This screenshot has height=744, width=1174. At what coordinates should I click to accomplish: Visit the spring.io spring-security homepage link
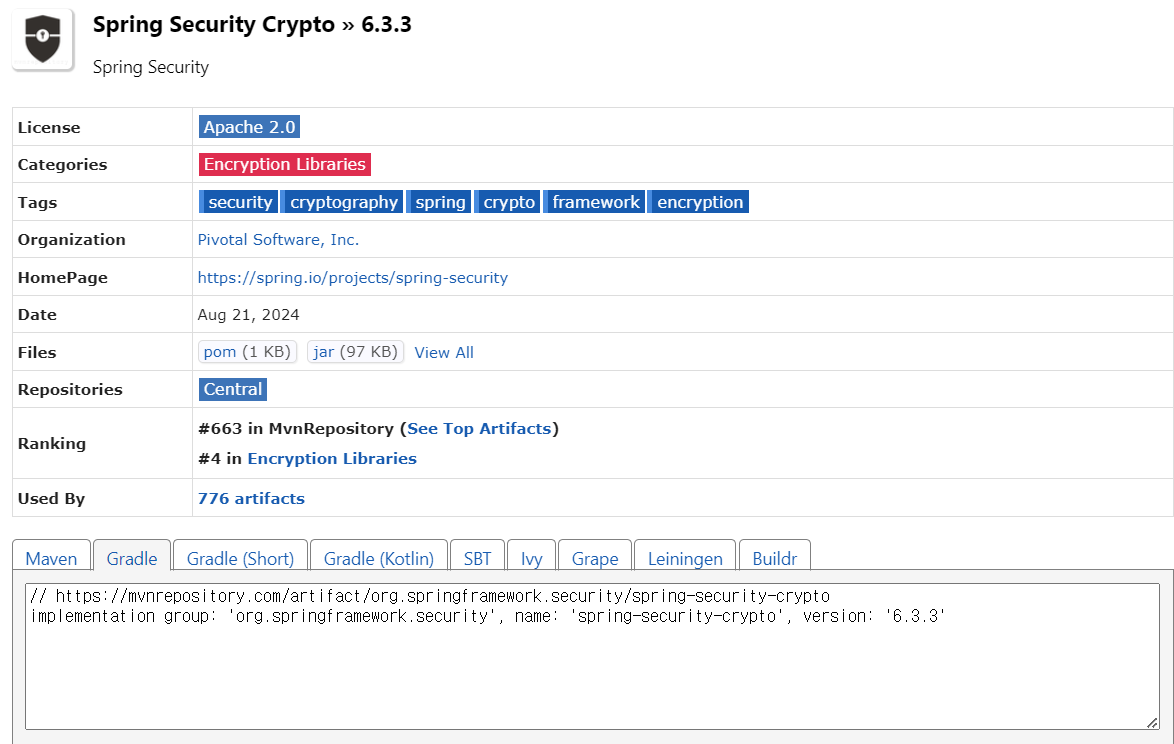(353, 278)
